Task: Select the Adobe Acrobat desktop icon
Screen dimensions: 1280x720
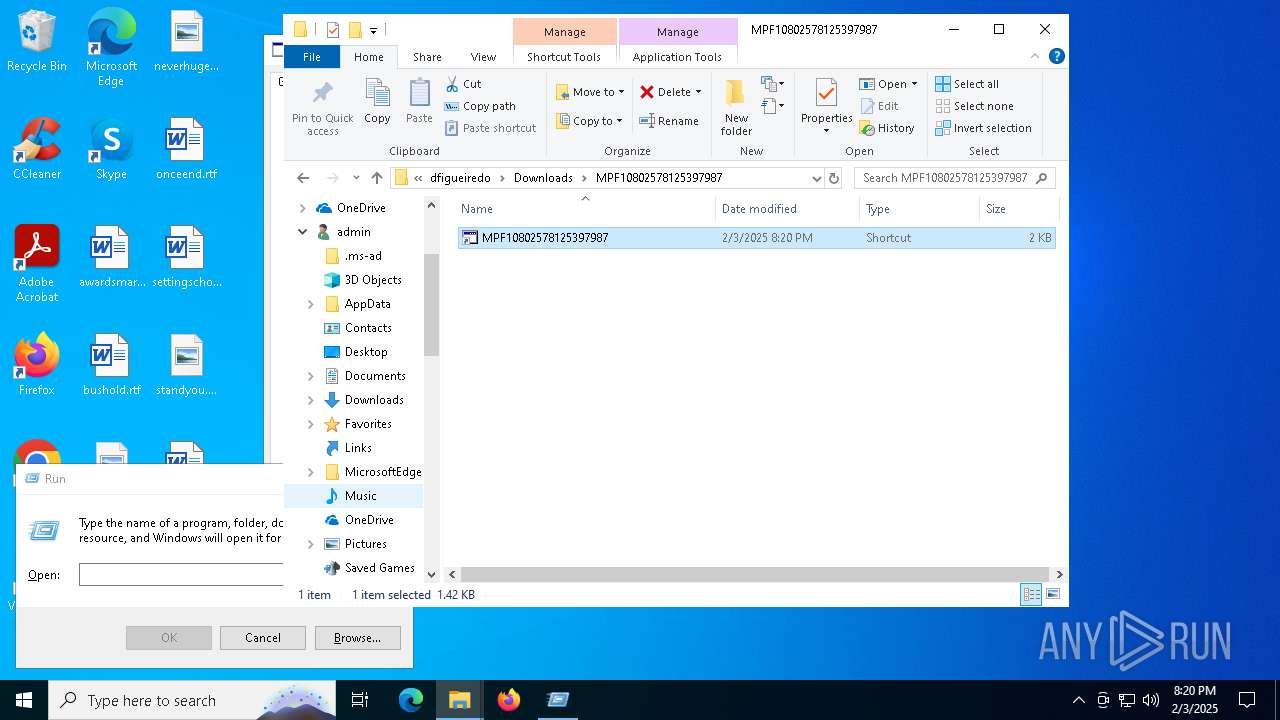Action: pyautogui.click(x=37, y=264)
